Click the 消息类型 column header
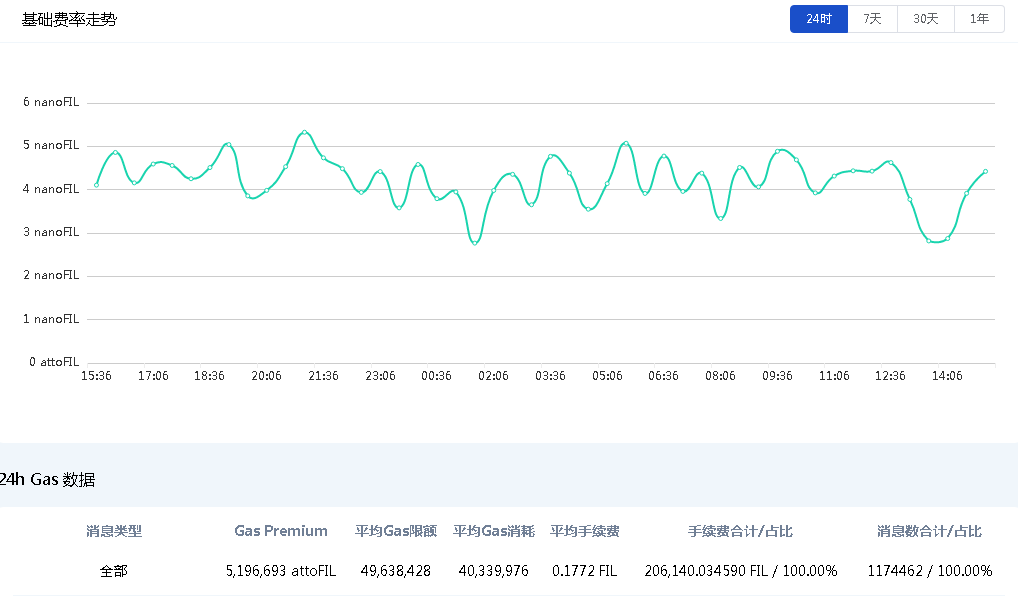1018x604 pixels. click(x=114, y=531)
